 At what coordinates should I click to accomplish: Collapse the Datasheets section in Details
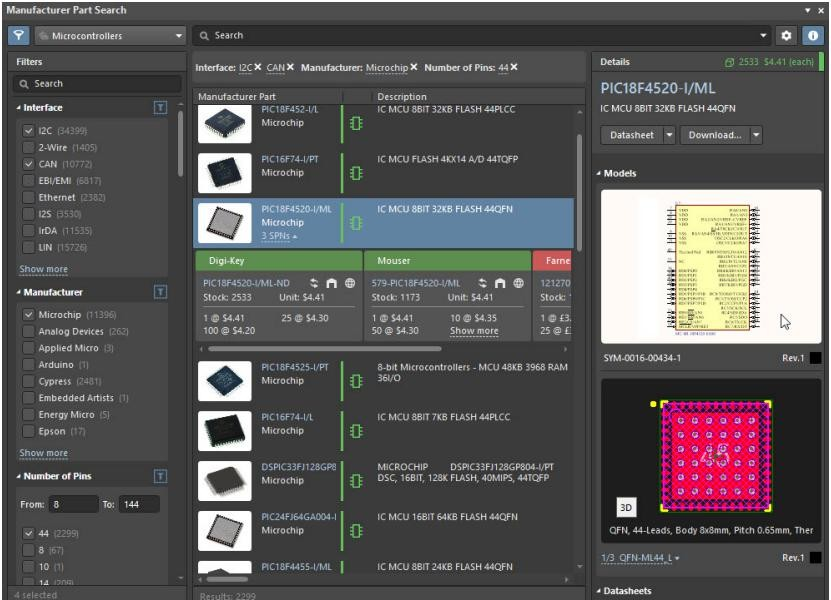pos(599,590)
